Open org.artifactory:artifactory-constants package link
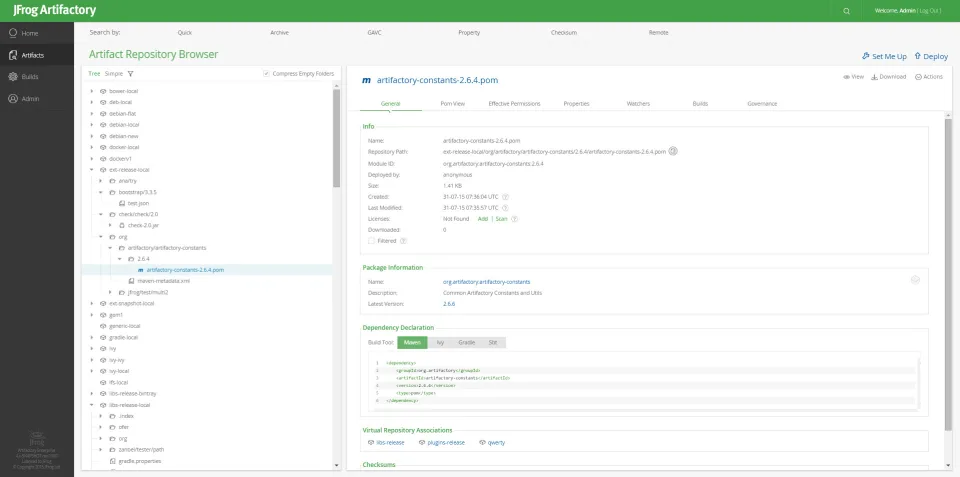This screenshot has height=477, width=960. pyautogui.click(x=486, y=282)
